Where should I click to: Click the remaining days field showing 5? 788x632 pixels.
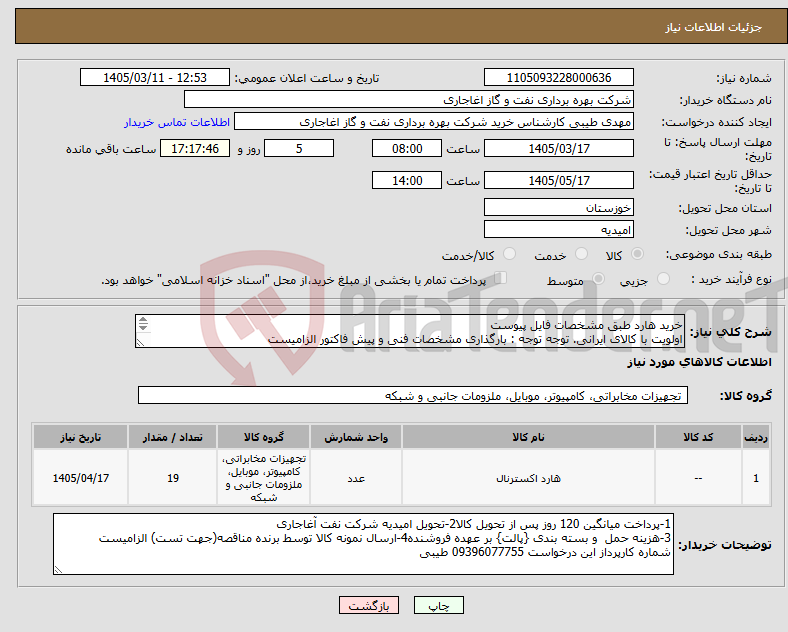pyautogui.click(x=299, y=149)
